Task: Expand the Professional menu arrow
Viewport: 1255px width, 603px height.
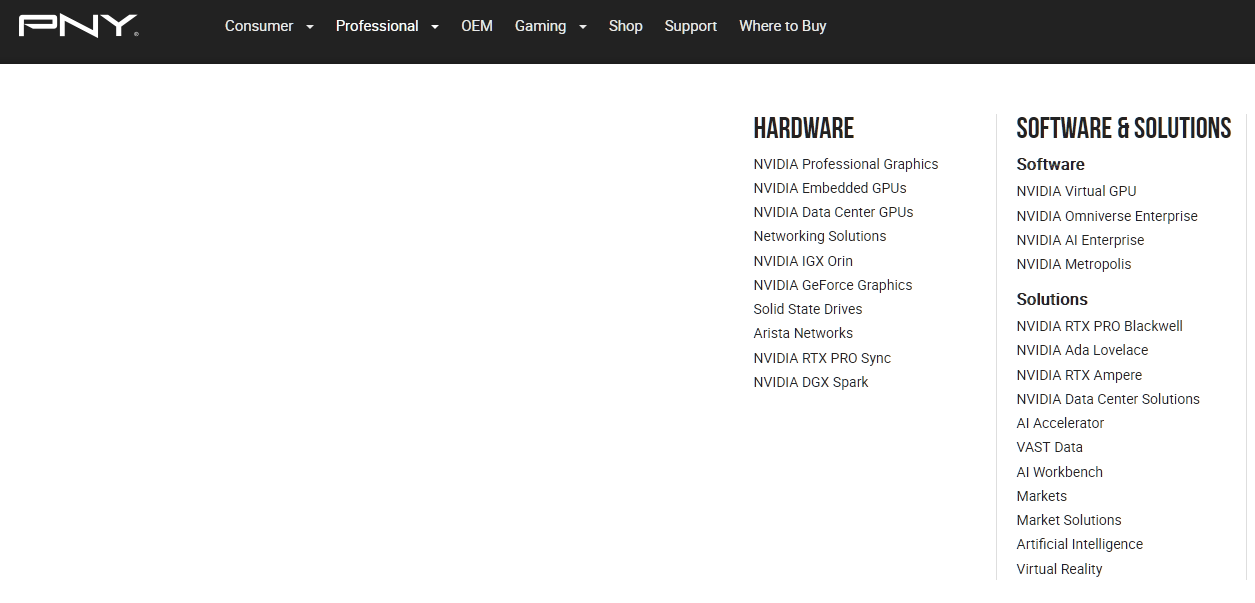Action: [434, 27]
